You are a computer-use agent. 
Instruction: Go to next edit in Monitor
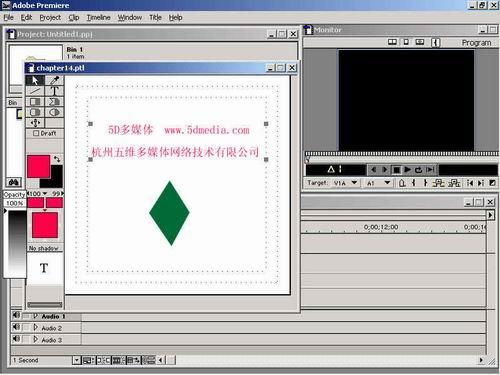(x=481, y=183)
